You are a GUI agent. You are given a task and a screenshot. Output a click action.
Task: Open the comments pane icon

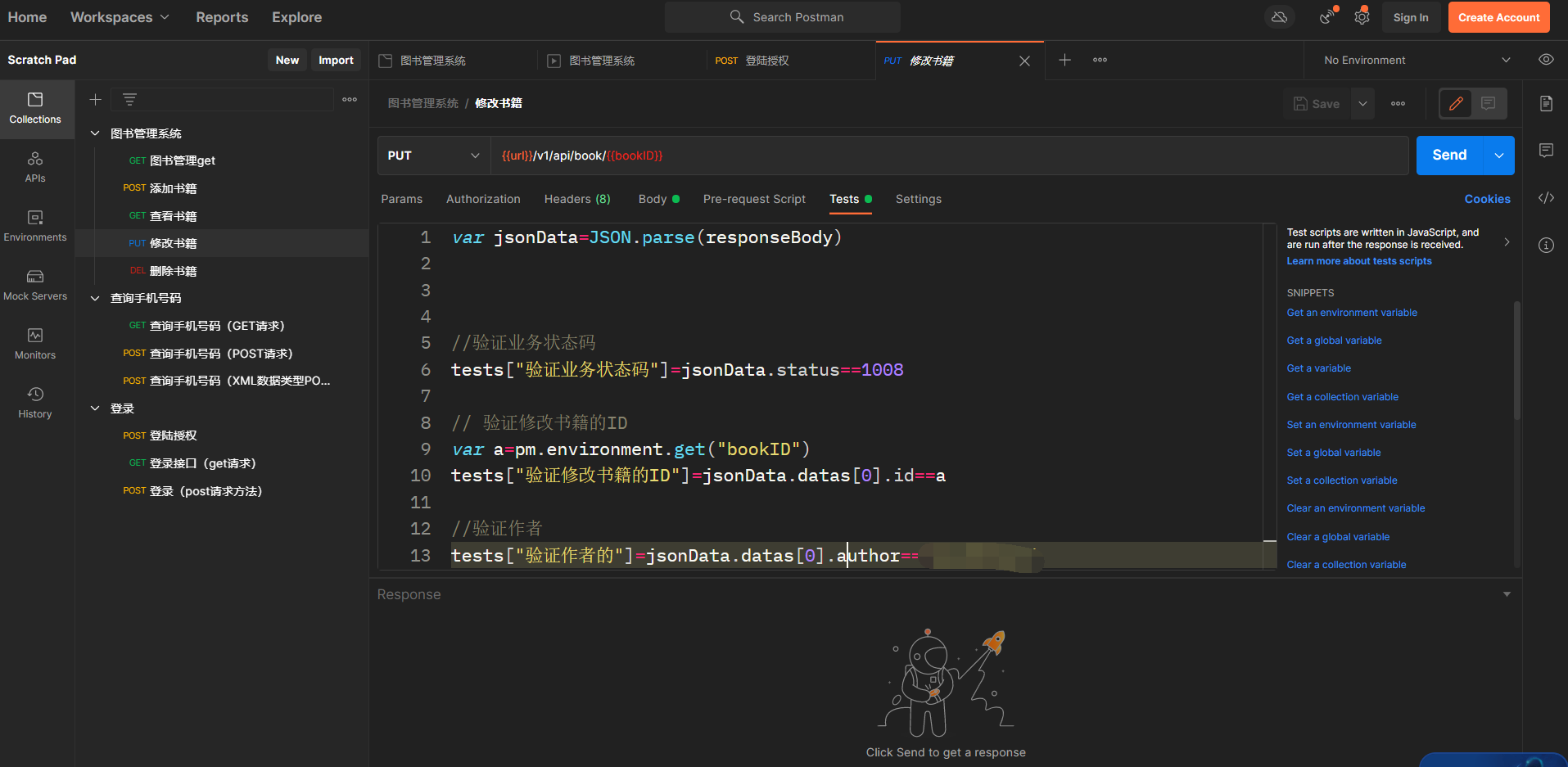1546,151
